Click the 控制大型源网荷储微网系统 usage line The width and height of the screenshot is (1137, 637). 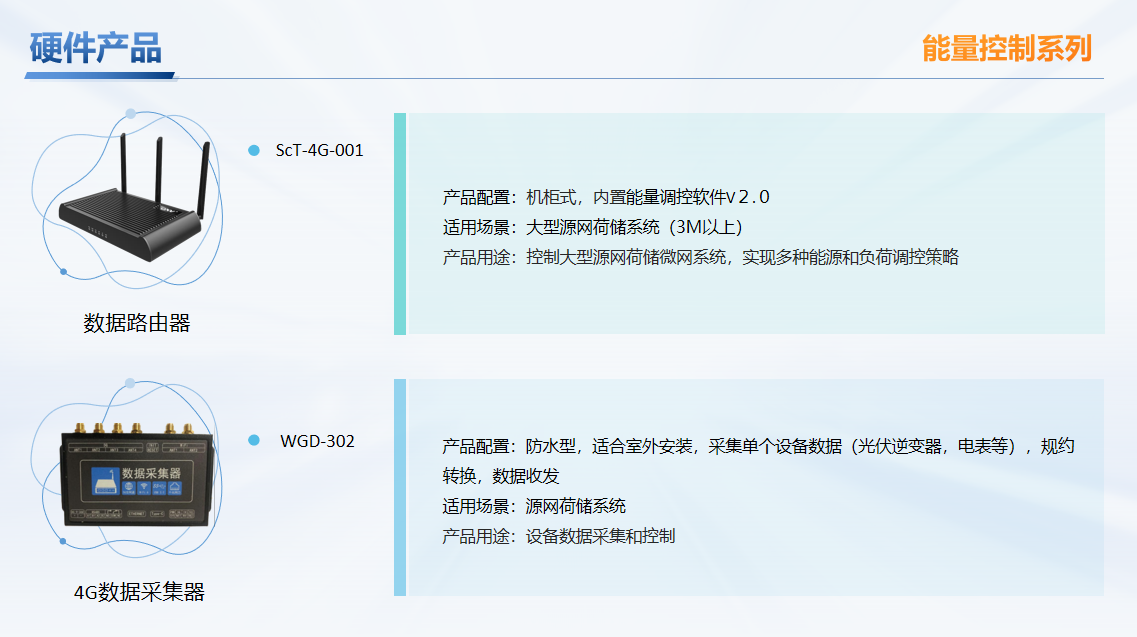point(700,257)
